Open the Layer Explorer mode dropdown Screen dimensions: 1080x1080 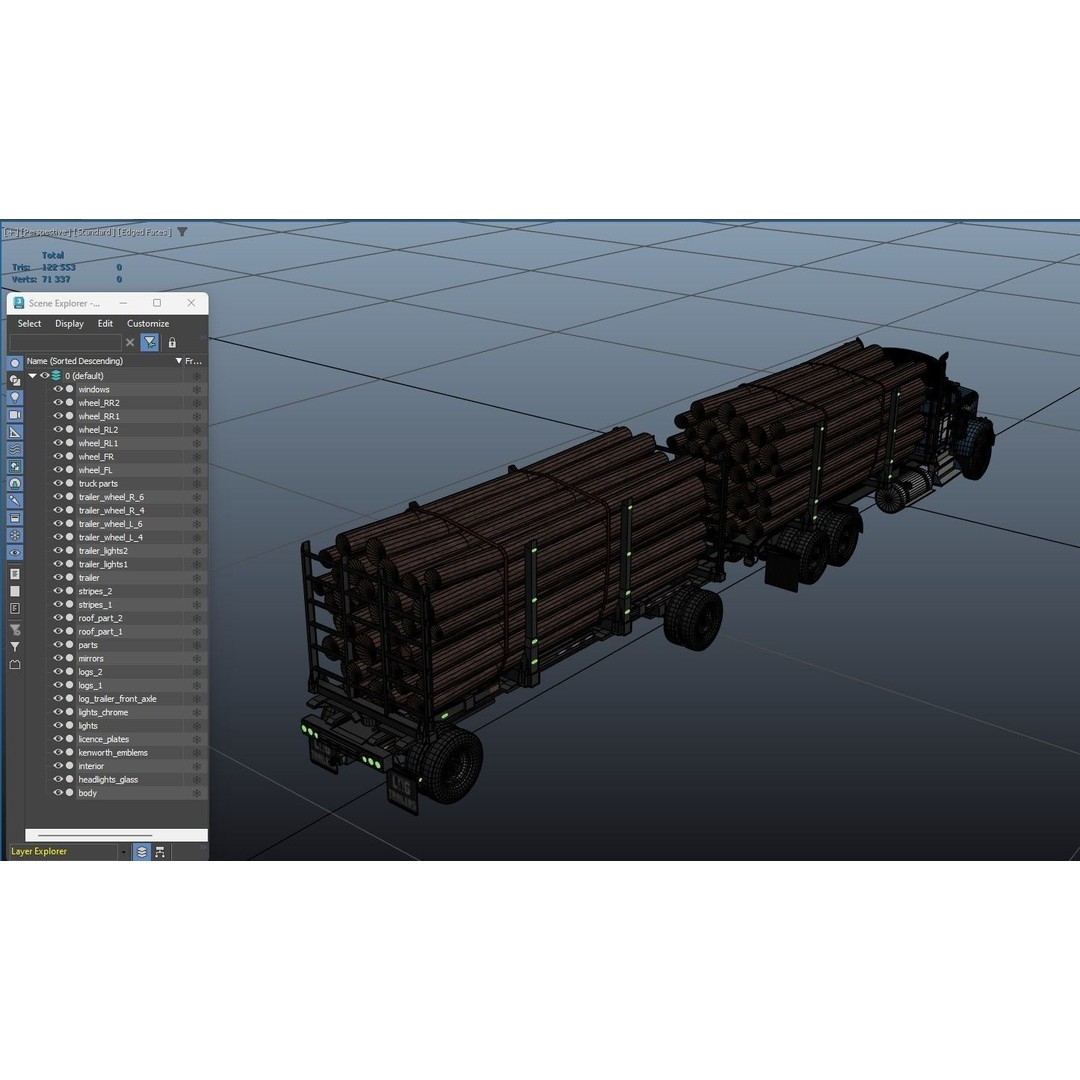(x=123, y=851)
